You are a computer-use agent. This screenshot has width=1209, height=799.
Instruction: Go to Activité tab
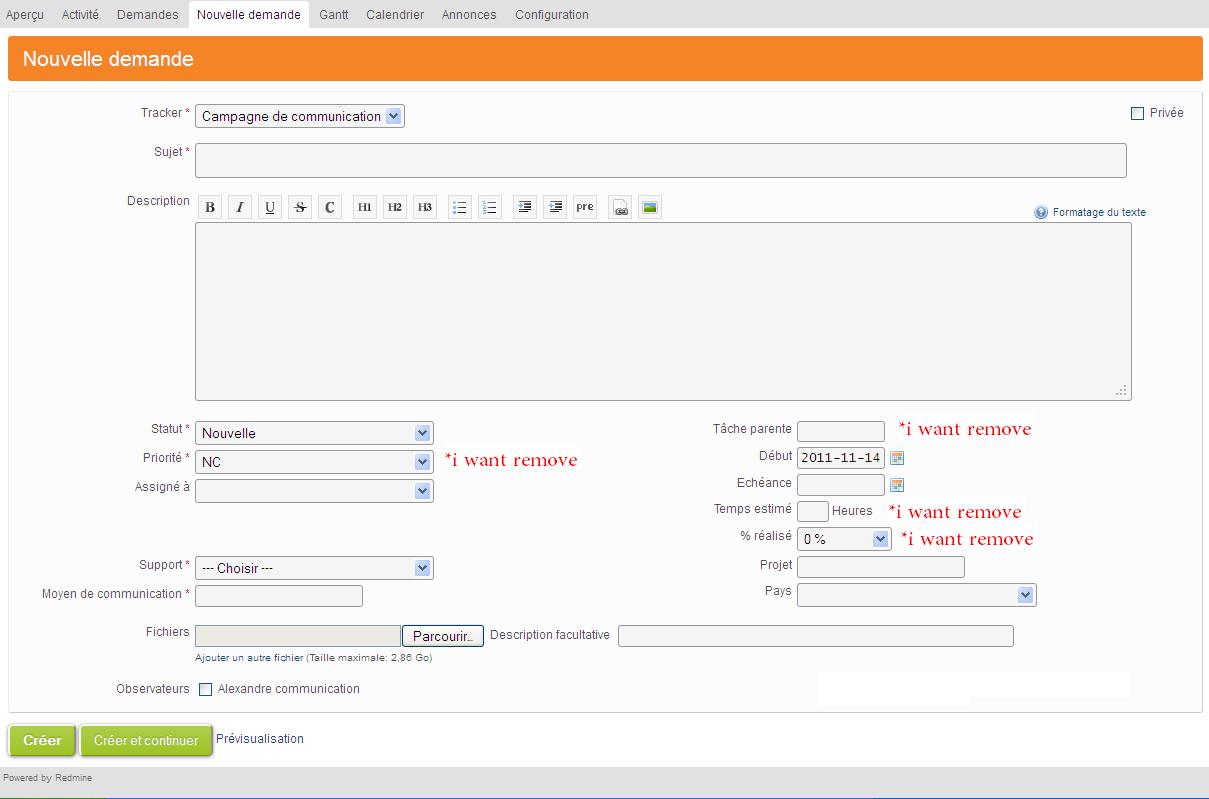point(80,15)
